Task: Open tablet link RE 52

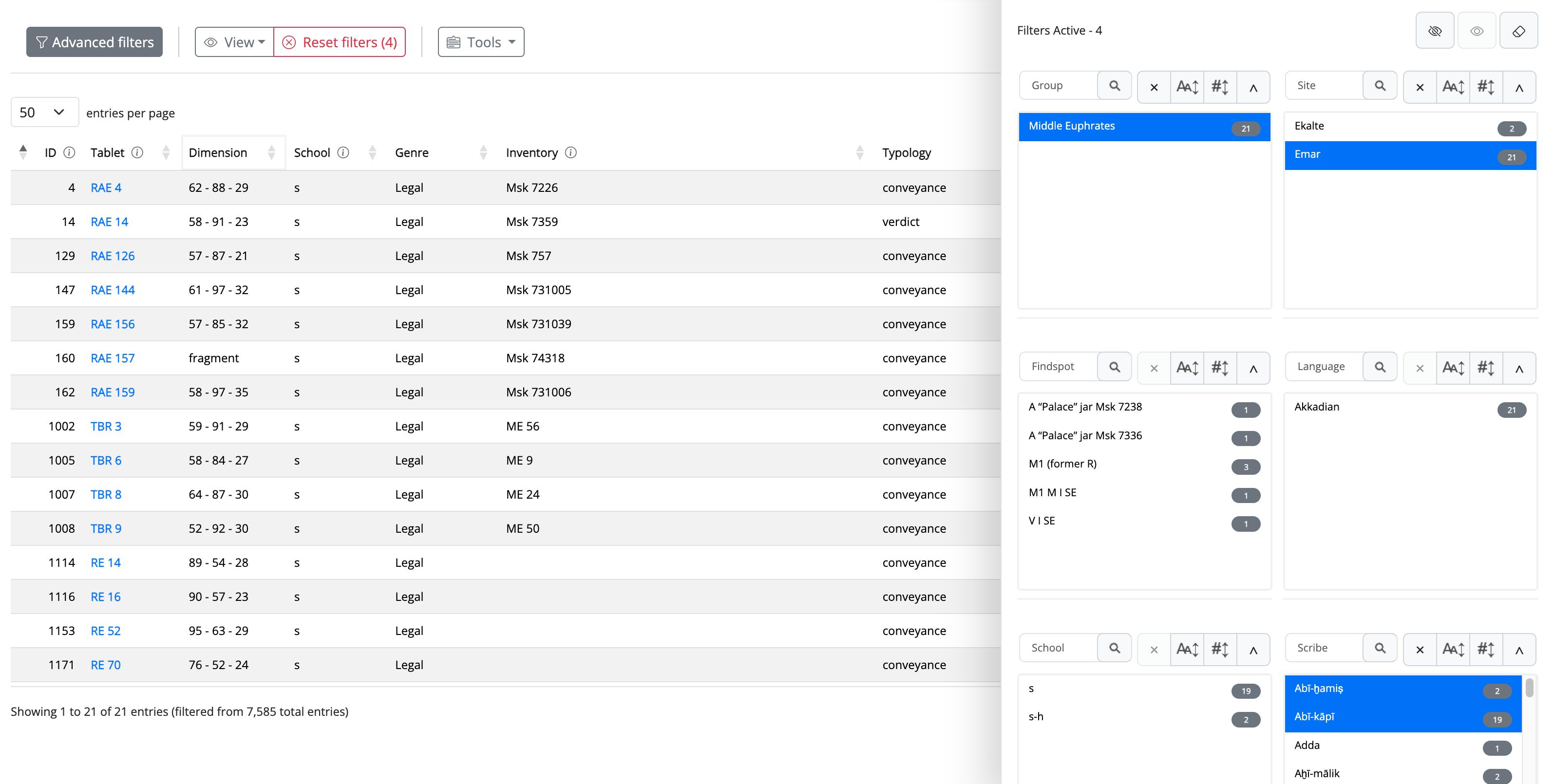Action: coord(106,631)
